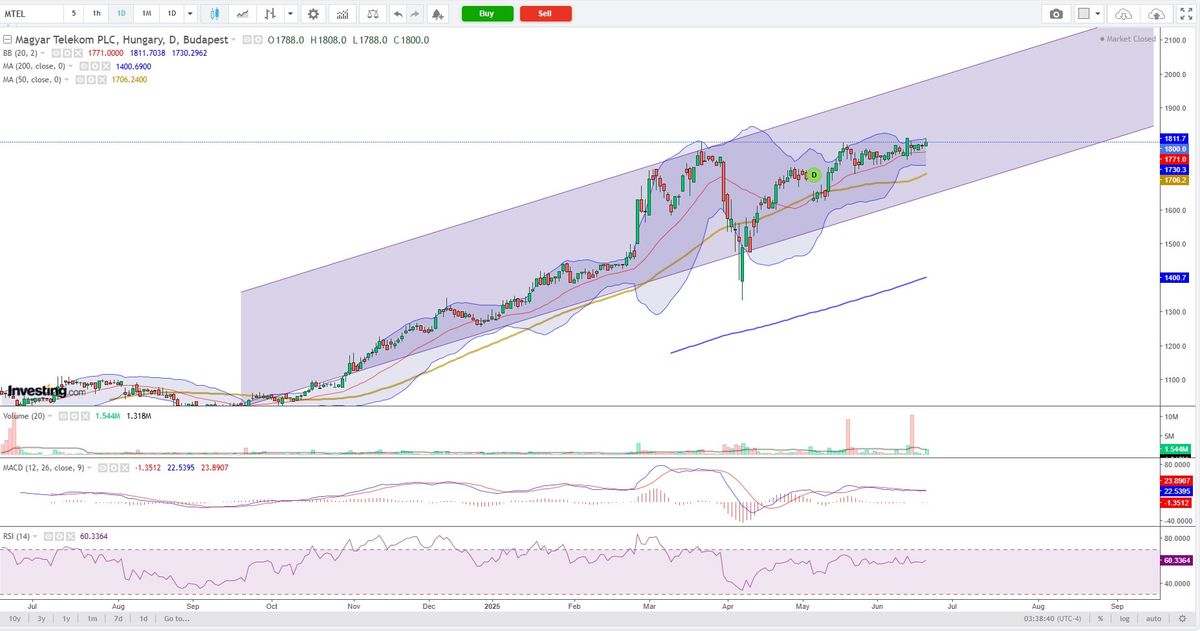Collapse the Magyar Telekom legend box
The image size is (1200, 631).
pyautogui.click(x=8, y=40)
